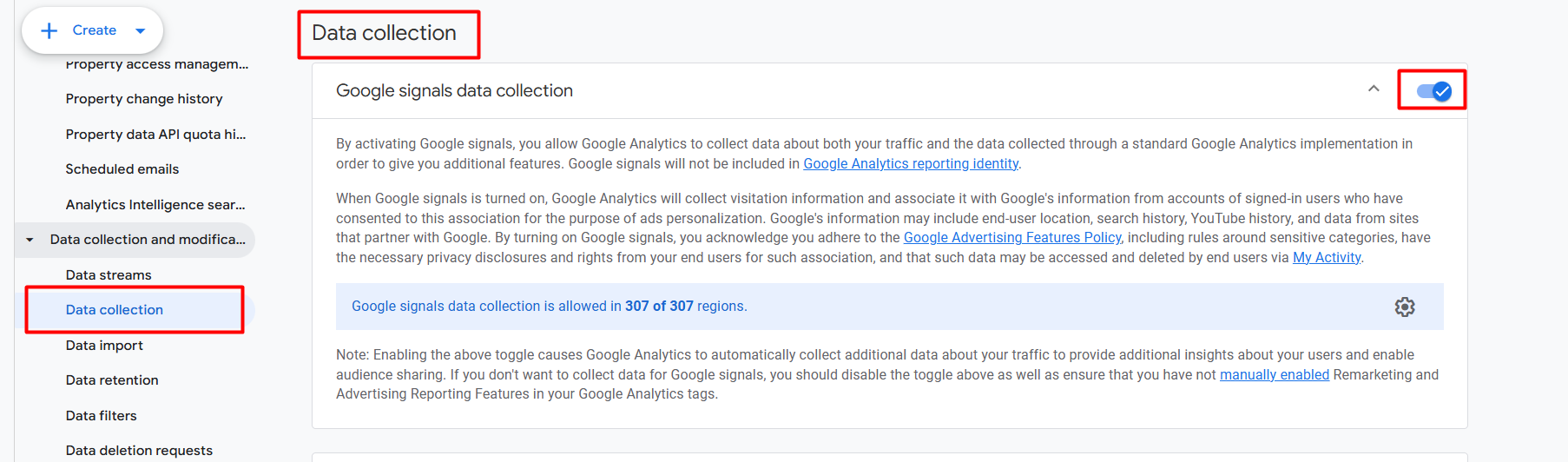Screen dimensions: 1568x462
Task: Open Google Advertising Features Policy link
Action: point(1012,238)
